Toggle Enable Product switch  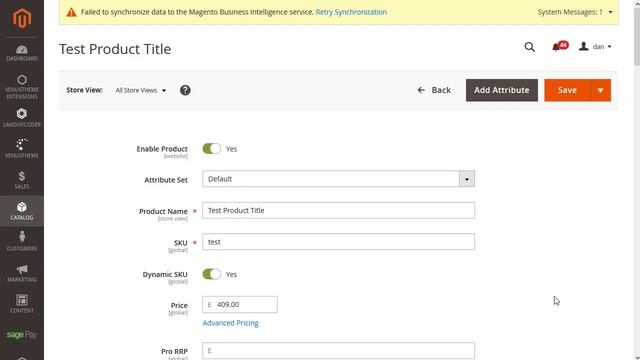211,149
